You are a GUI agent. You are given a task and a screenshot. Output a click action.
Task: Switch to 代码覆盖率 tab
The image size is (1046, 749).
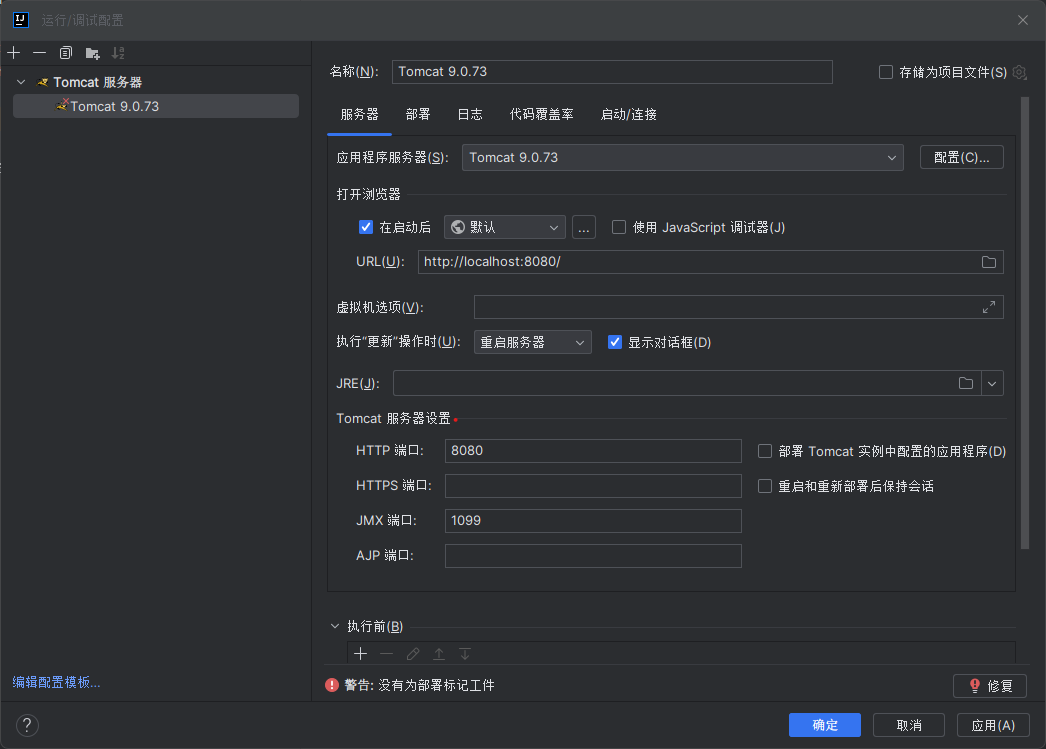coord(542,115)
